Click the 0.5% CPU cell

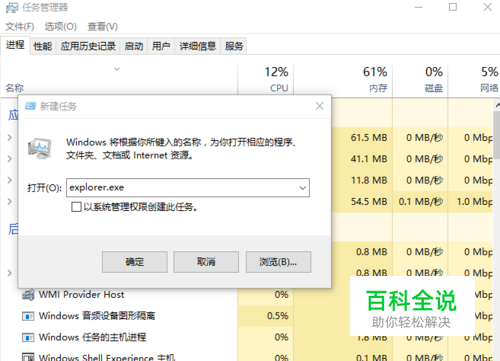pyautogui.click(x=266, y=316)
